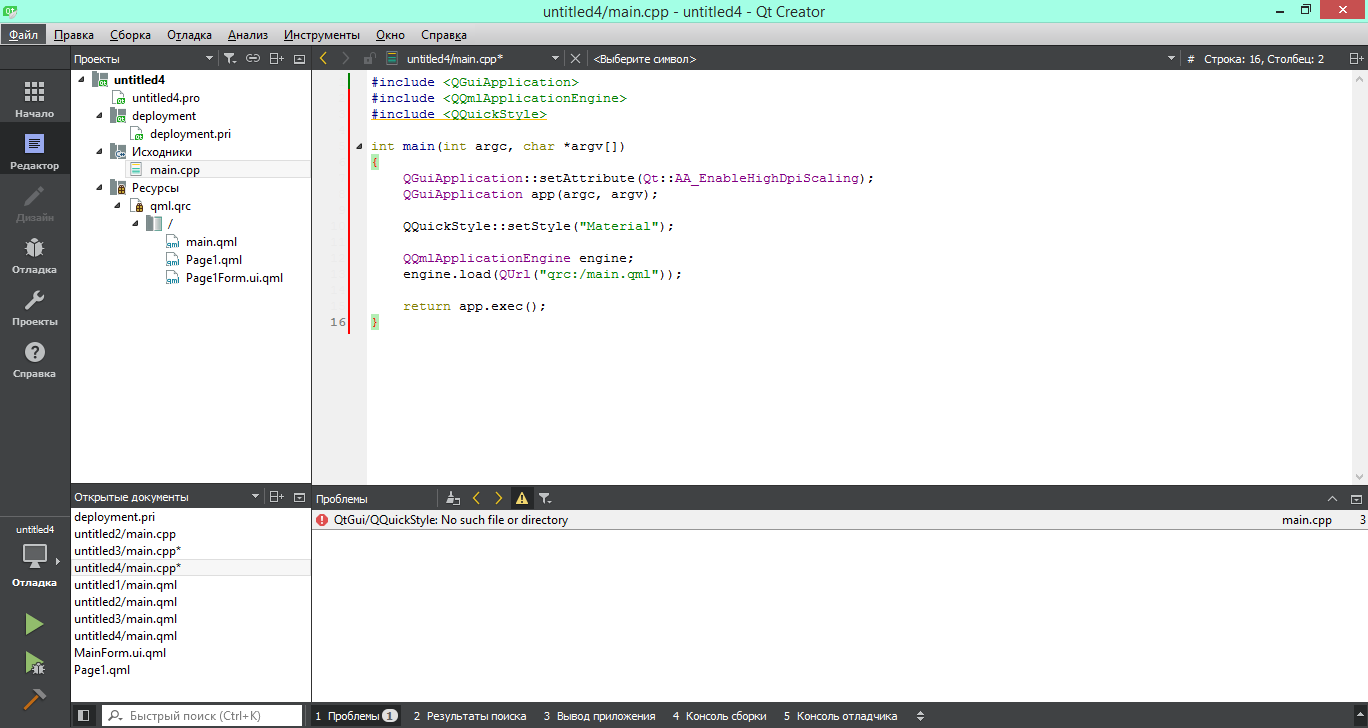1368x728 pixels.
Task: Toggle left sidebar visibility button
Action: [83, 716]
